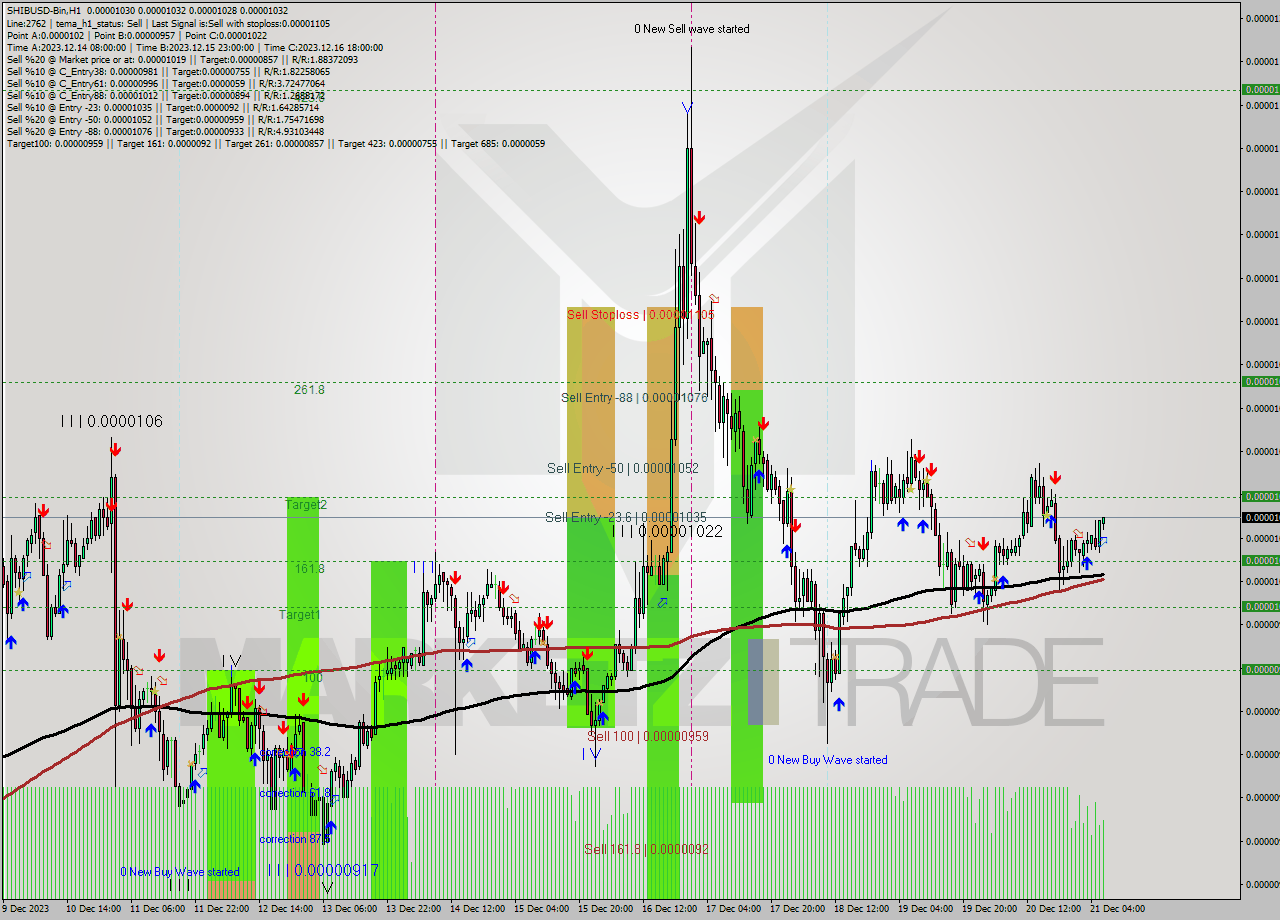The width and height of the screenshot is (1280, 920).
Task: Click the '0 New Sell wave started' label
Action: pyautogui.click(x=692, y=29)
